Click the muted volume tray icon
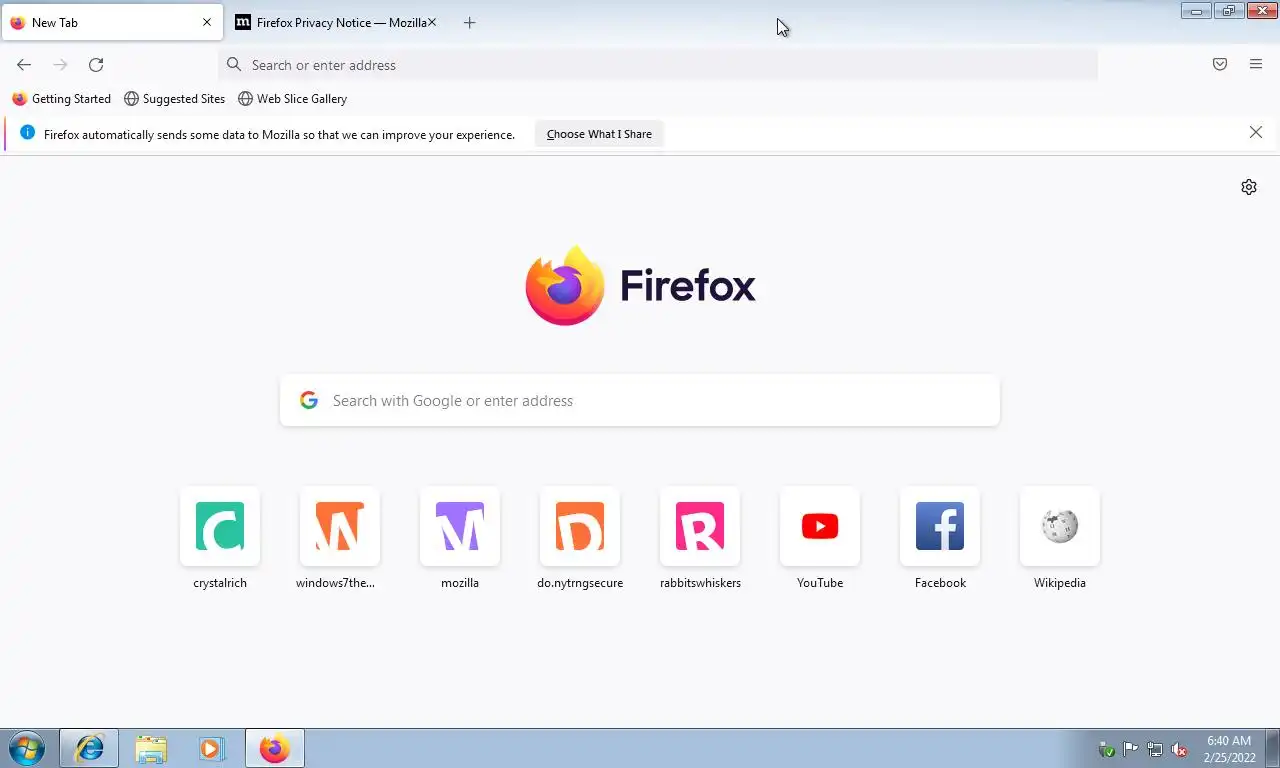 [1179, 749]
